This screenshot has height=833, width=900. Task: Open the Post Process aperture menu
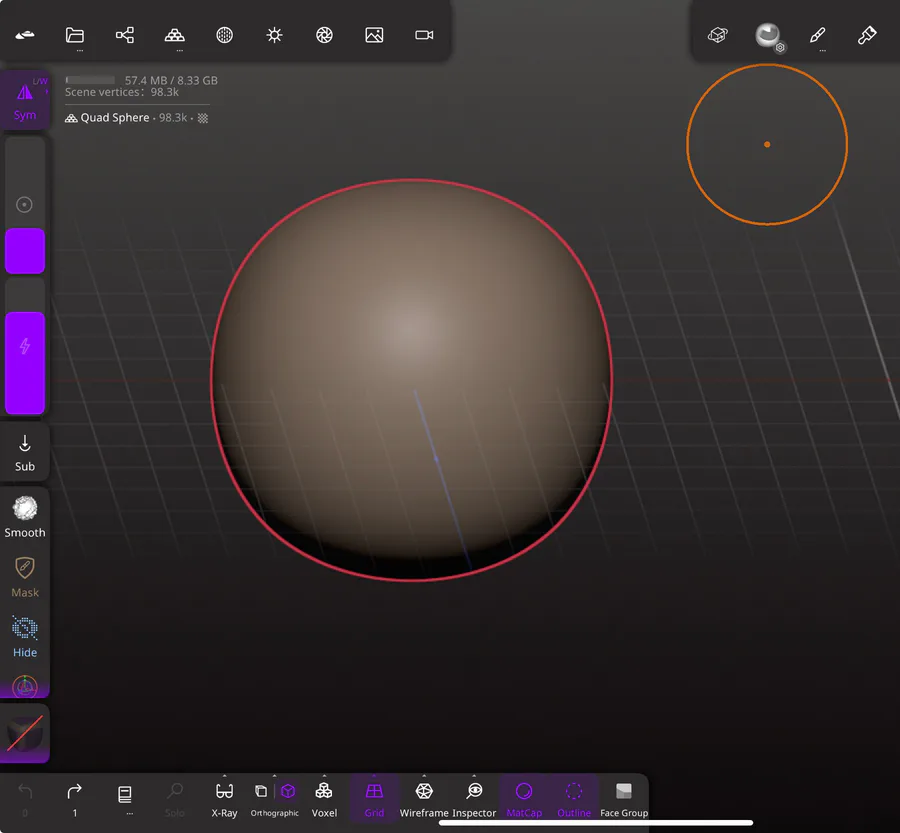click(324, 35)
